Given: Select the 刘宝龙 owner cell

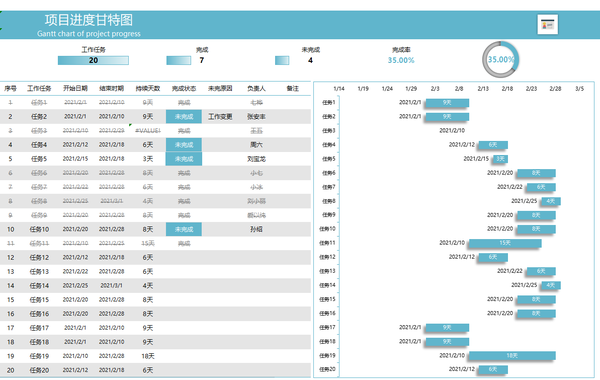Looking at the screenshot, I should (x=256, y=159).
